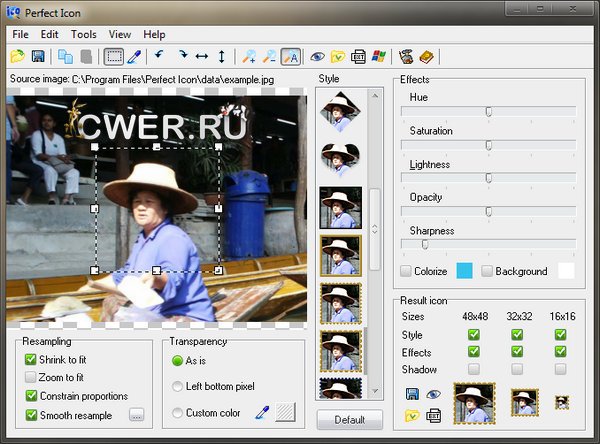Flip image vertically using the up-down arrow
Screen dimensions: 600x444
222,56
